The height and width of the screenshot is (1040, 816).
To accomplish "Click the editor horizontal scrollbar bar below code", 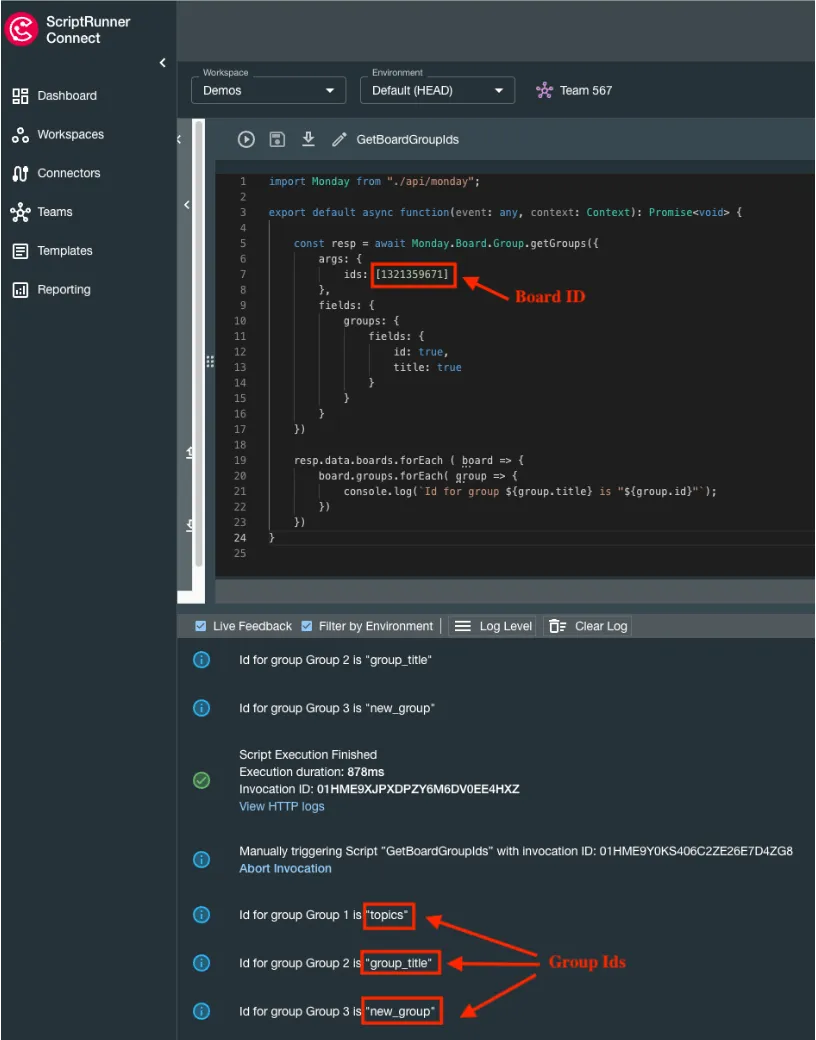I will coord(515,590).
